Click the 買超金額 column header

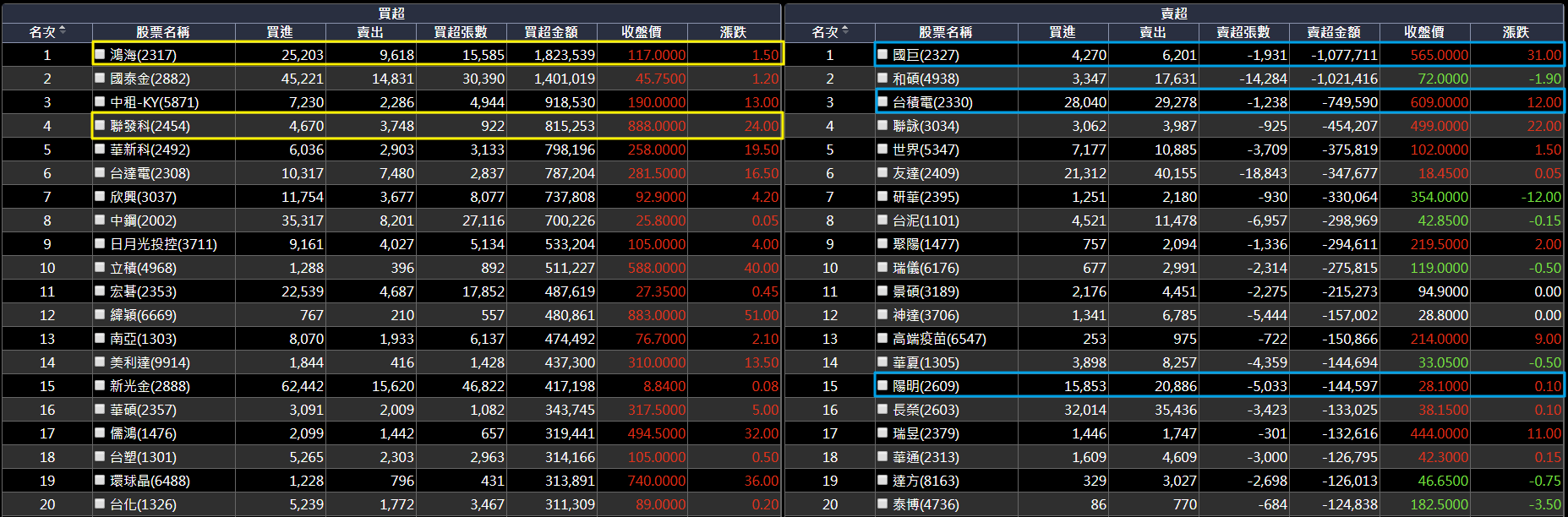(551, 32)
